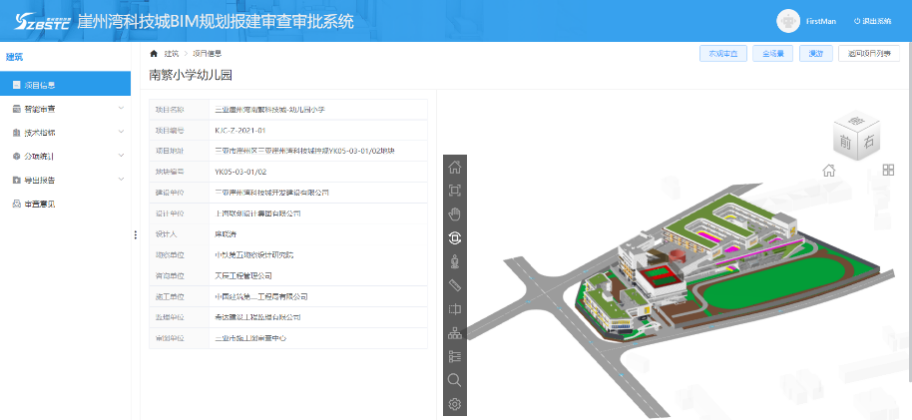Select the zoom-to-fit frame tool
The height and width of the screenshot is (420, 912).
tap(455, 190)
